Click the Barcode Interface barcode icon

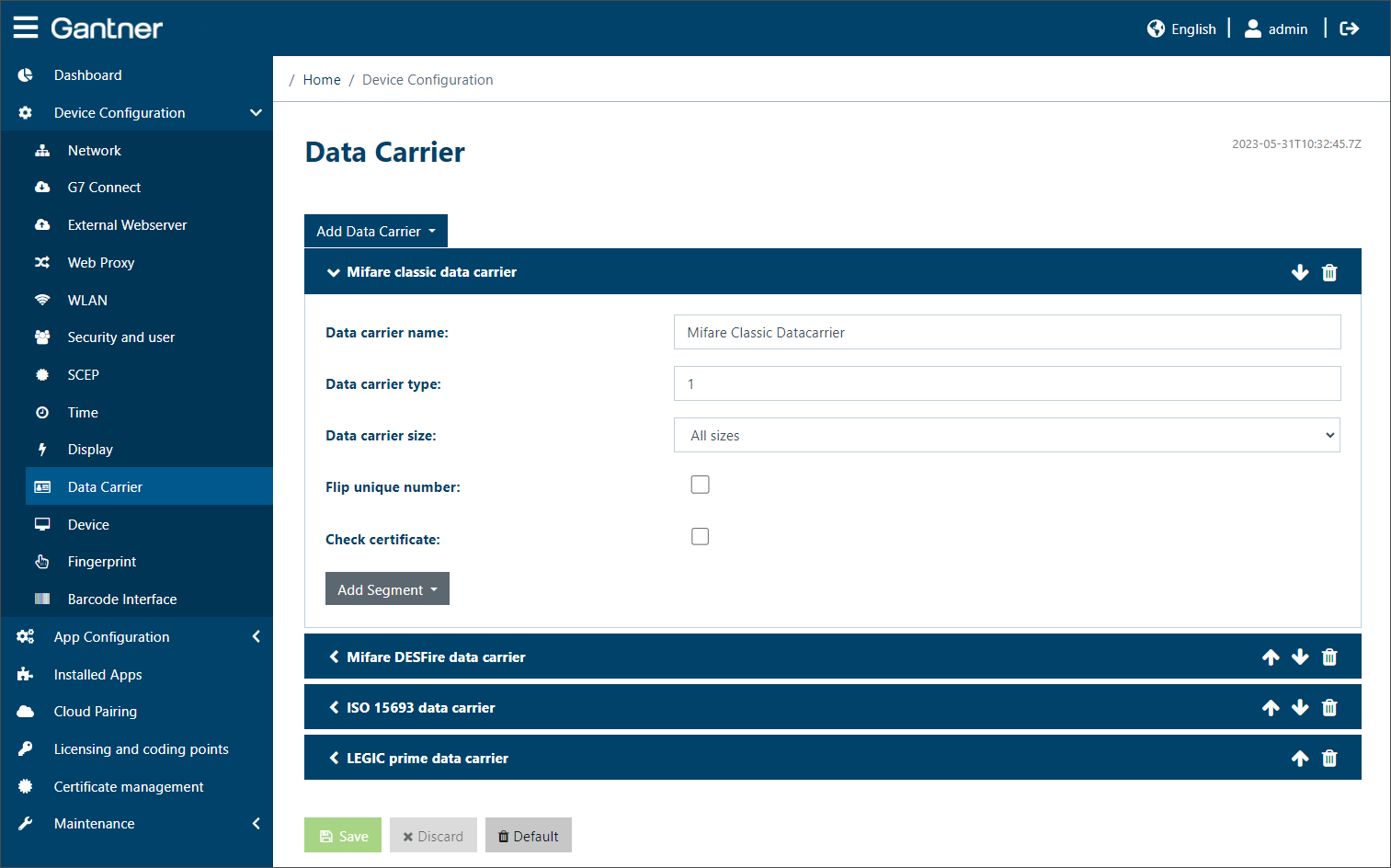42,599
